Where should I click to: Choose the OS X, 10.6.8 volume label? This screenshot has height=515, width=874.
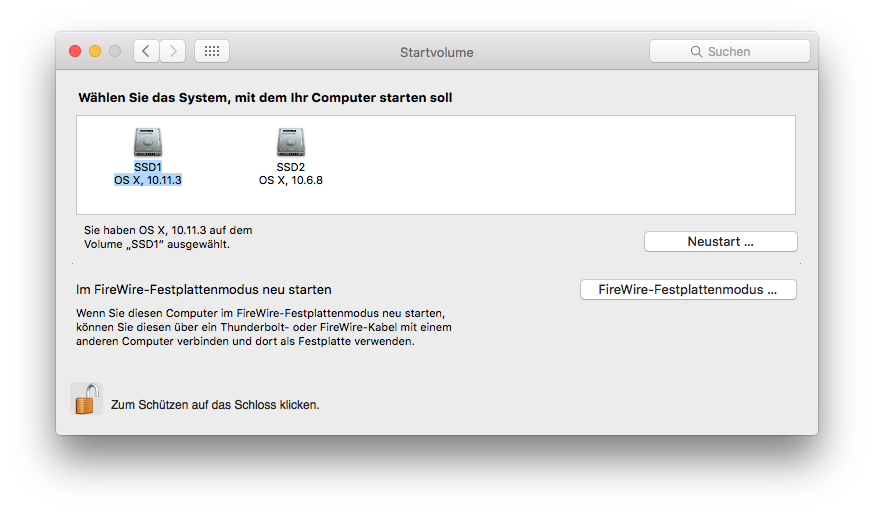click(290, 180)
